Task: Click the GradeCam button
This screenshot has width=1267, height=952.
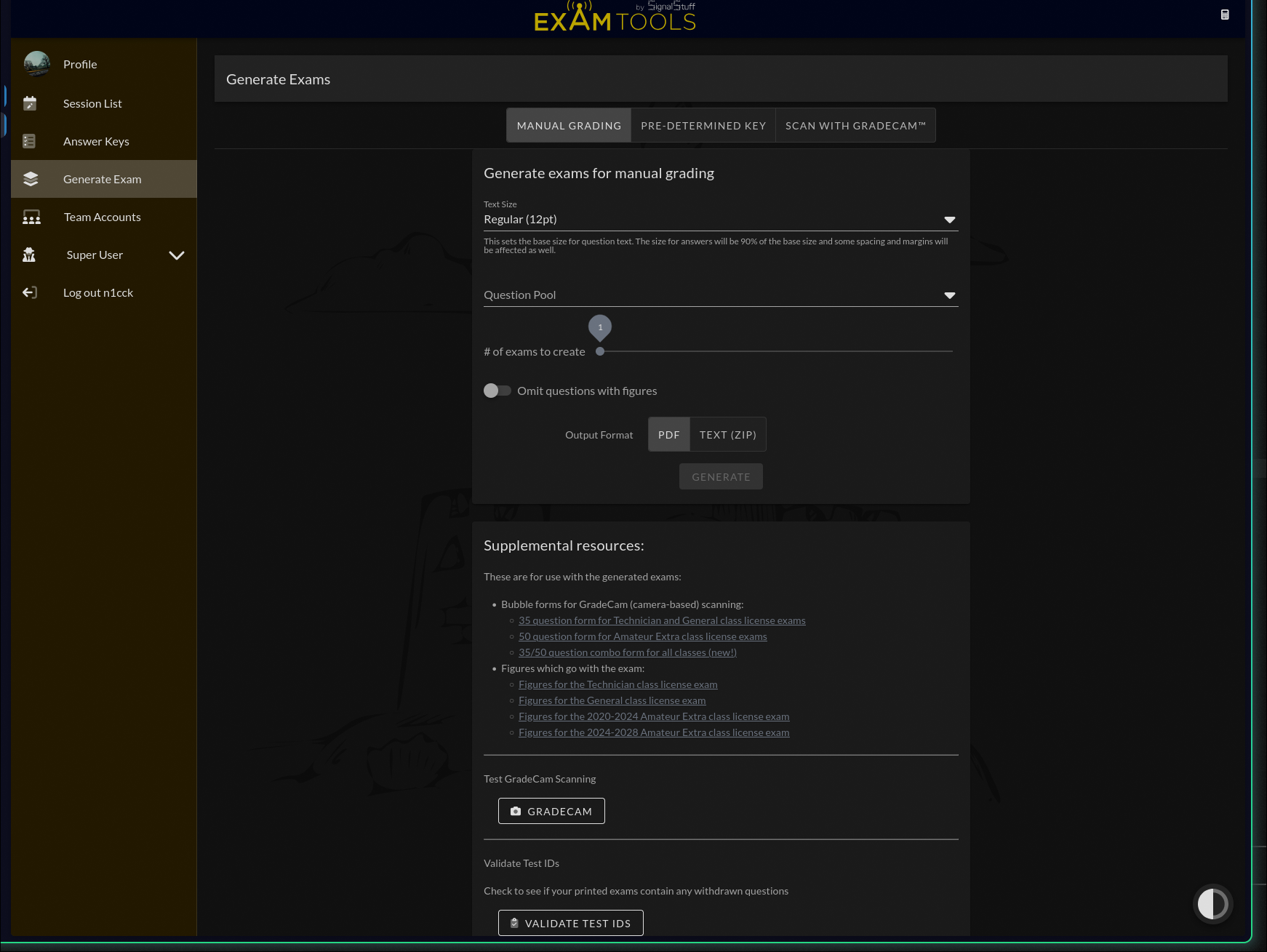Action: [x=551, y=811]
